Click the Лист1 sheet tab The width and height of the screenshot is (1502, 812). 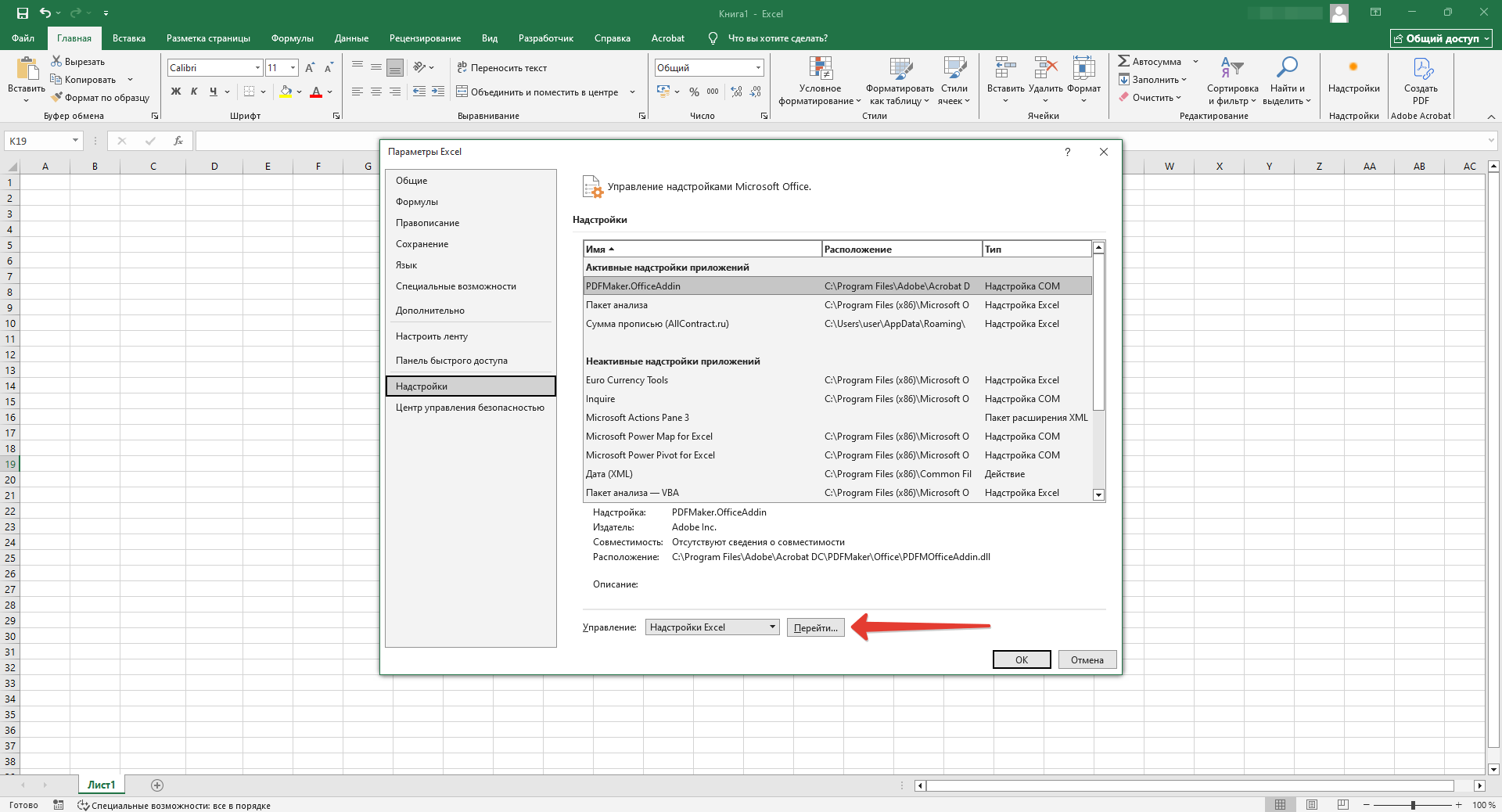(102, 785)
